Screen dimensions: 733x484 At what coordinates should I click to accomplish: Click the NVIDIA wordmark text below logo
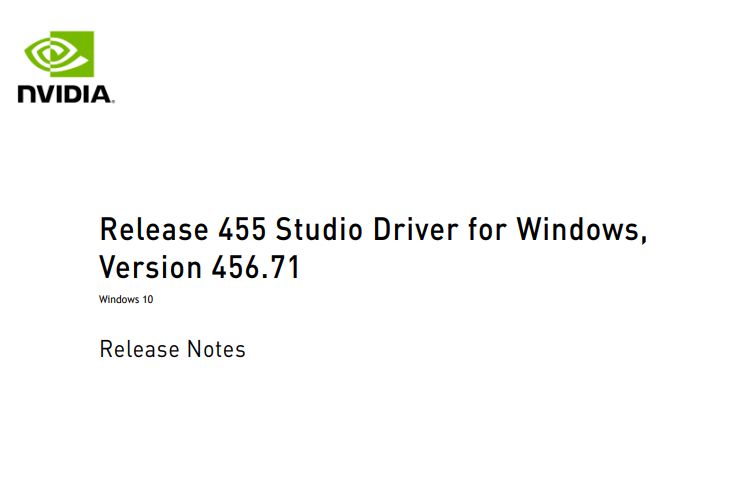65,94
